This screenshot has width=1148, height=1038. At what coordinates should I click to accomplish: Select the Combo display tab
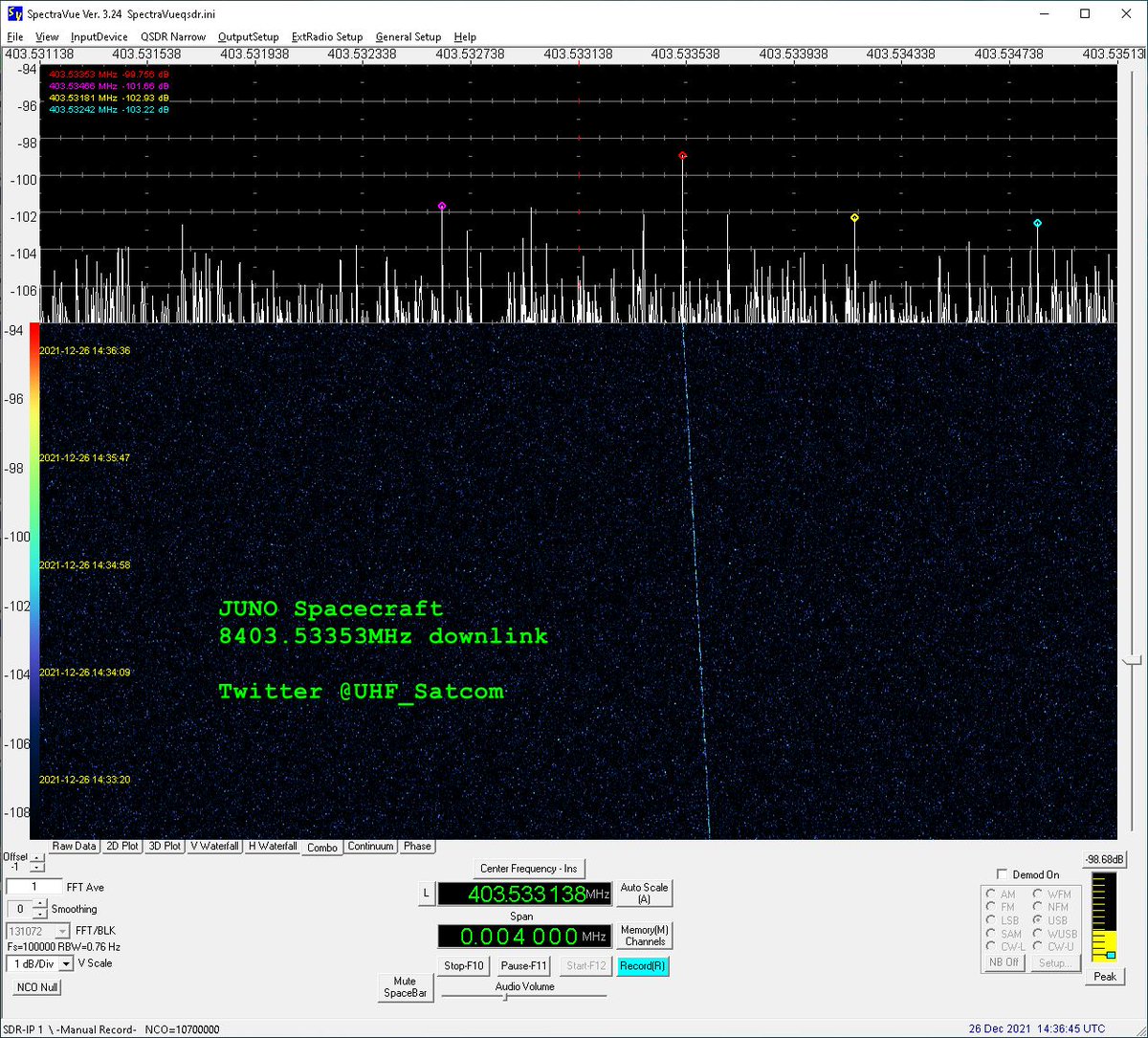tap(322, 848)
